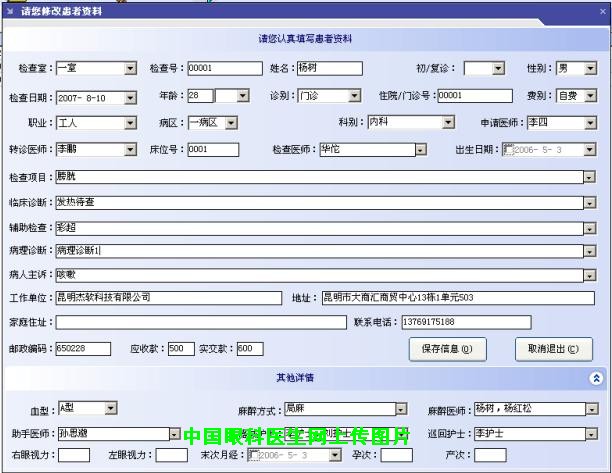Viewport: 612px width, 473px height.
Task: Enable the 末次月经 date checkbox
Action: (x=254, y=455)
